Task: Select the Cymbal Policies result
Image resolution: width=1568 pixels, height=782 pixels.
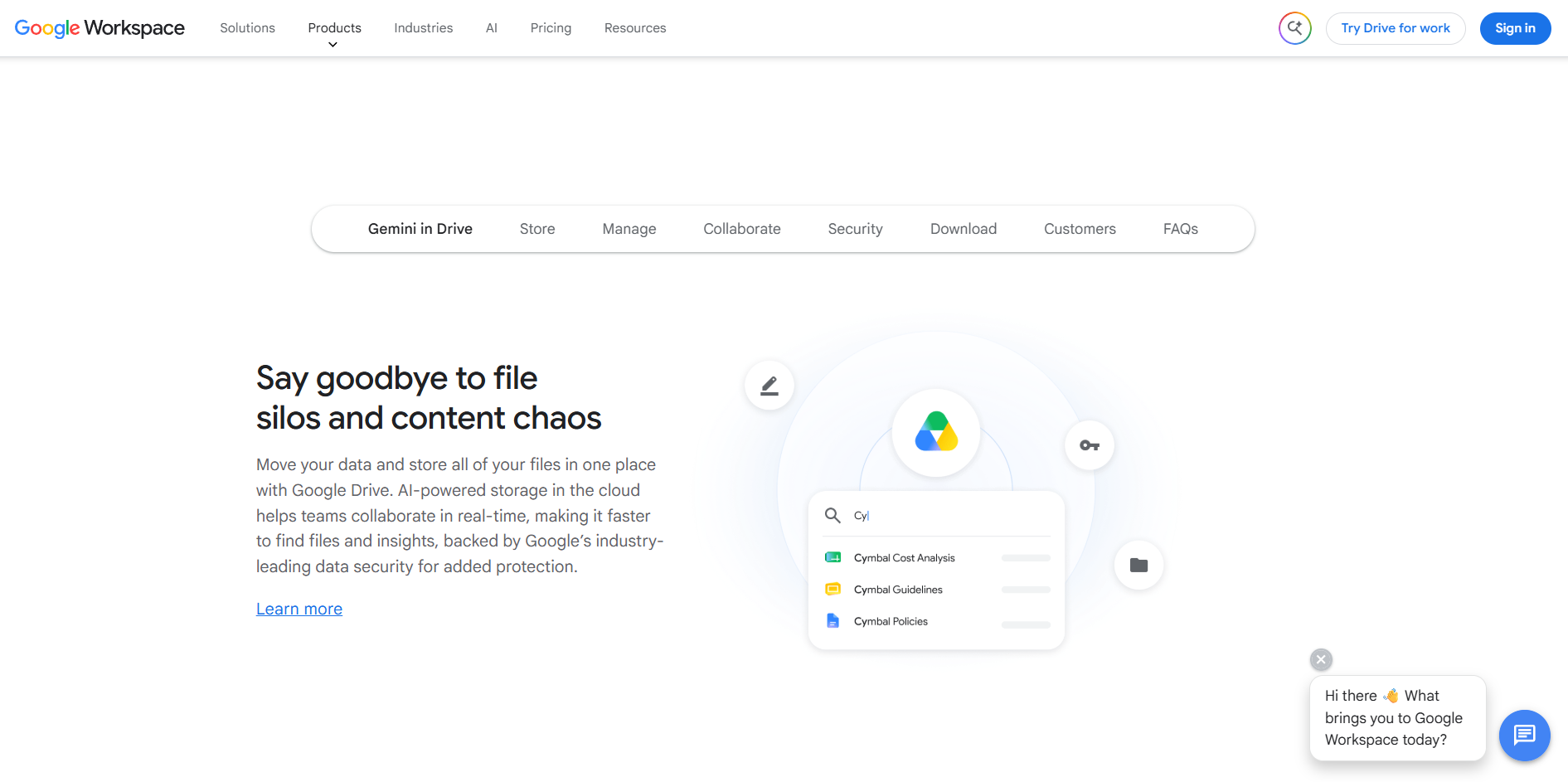Action: [x=937, y=621]
